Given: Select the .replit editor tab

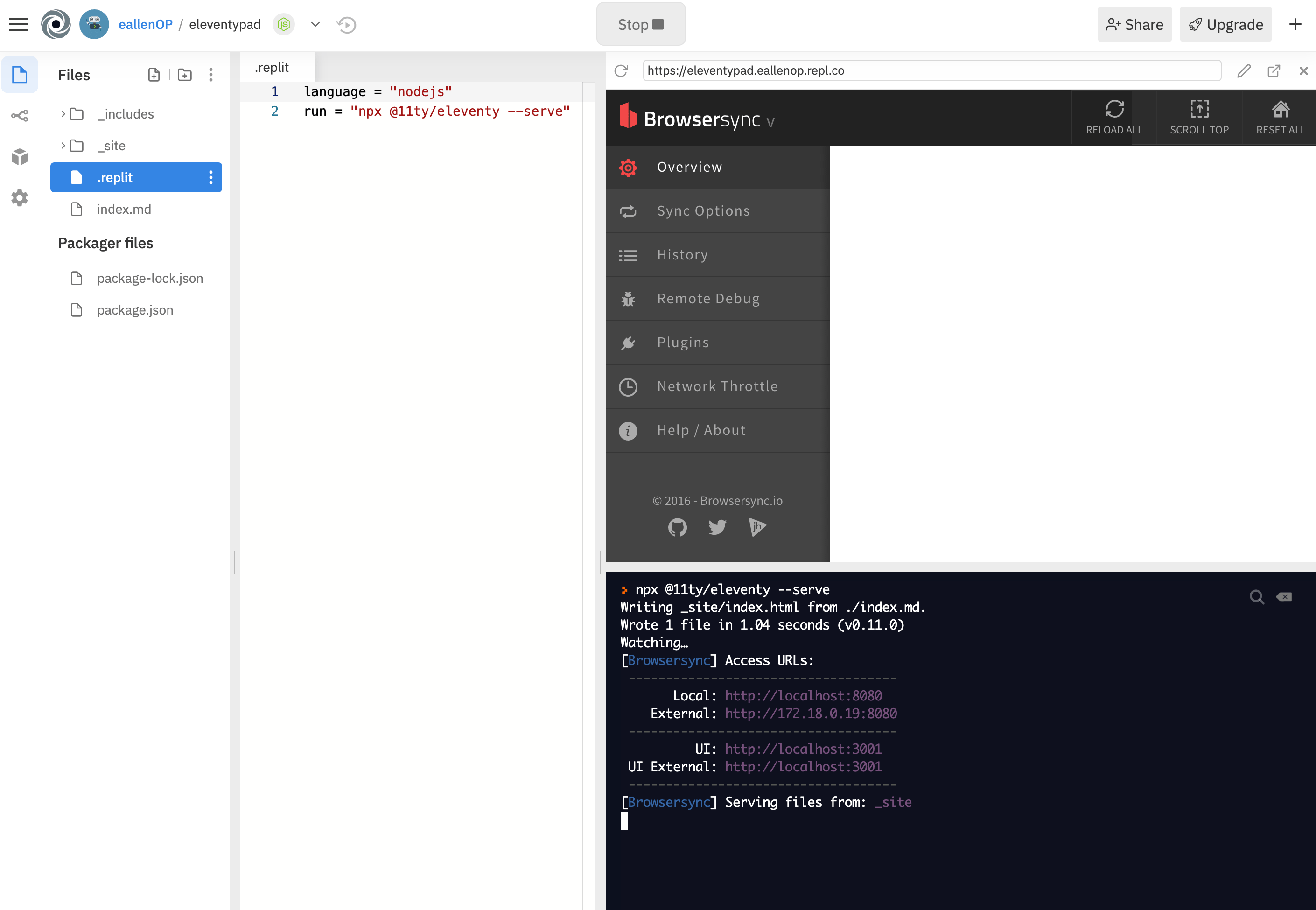Looking at the screenshot, I should tap(277, 67).
